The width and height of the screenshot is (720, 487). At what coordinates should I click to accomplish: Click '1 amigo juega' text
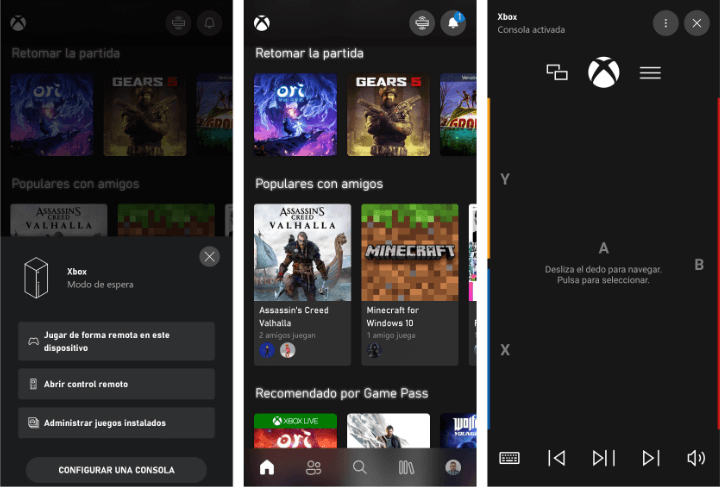[x=391, y=335]
